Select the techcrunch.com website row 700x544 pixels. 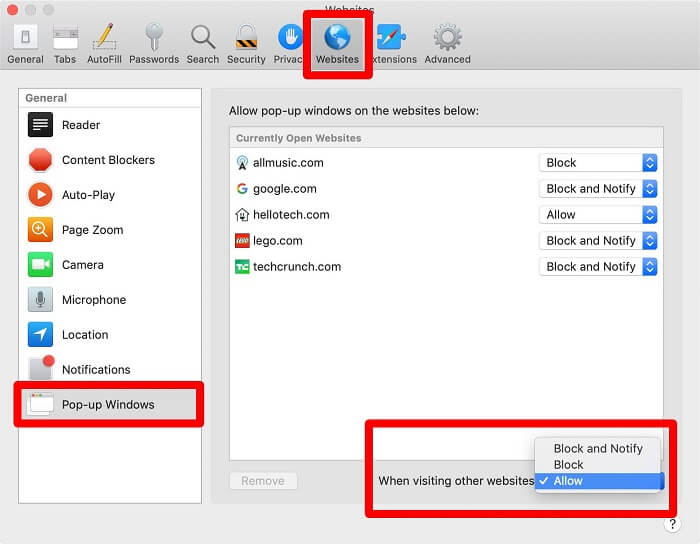click(446, 266)
